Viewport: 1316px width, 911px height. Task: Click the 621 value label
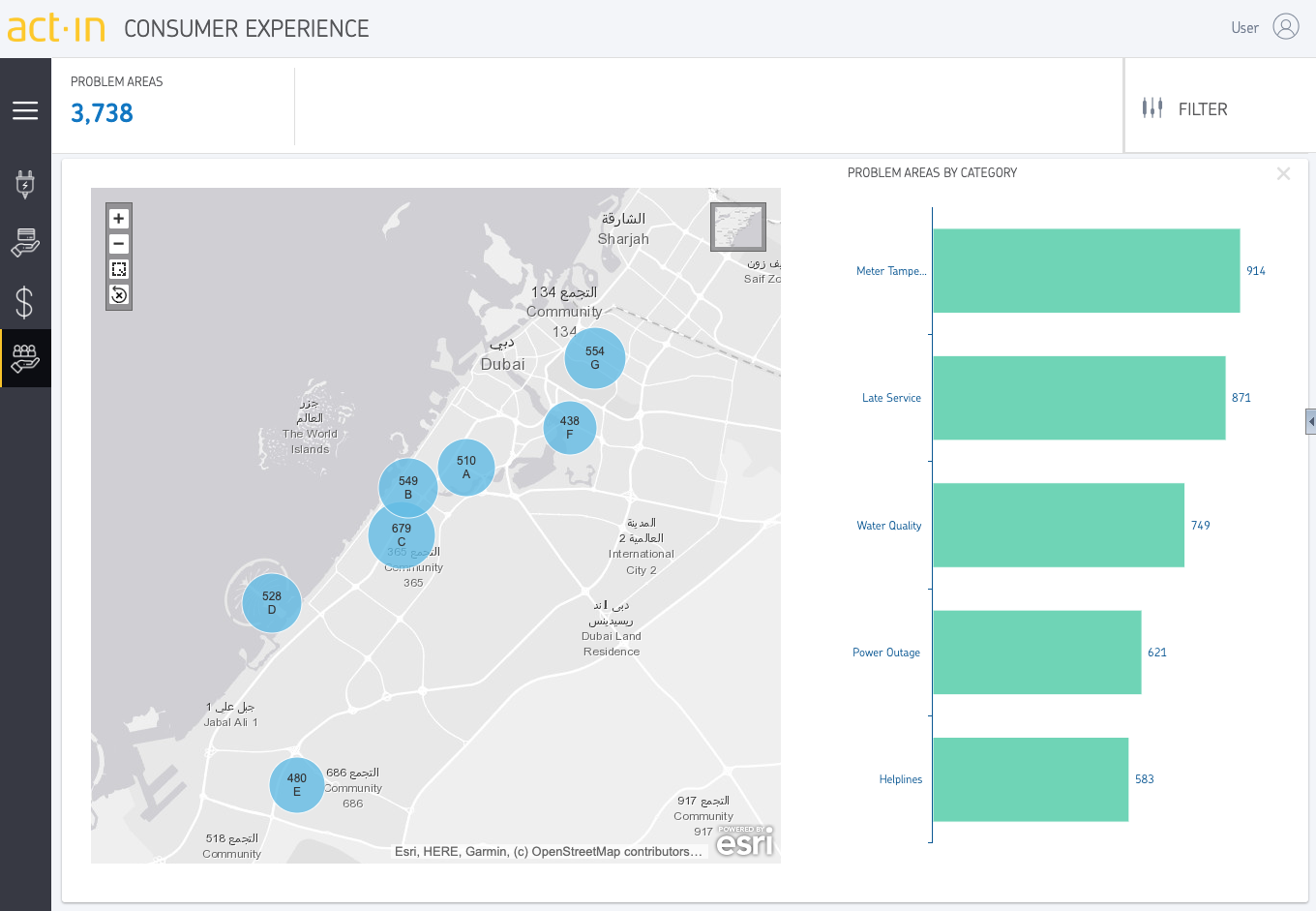coord(1157,653)
